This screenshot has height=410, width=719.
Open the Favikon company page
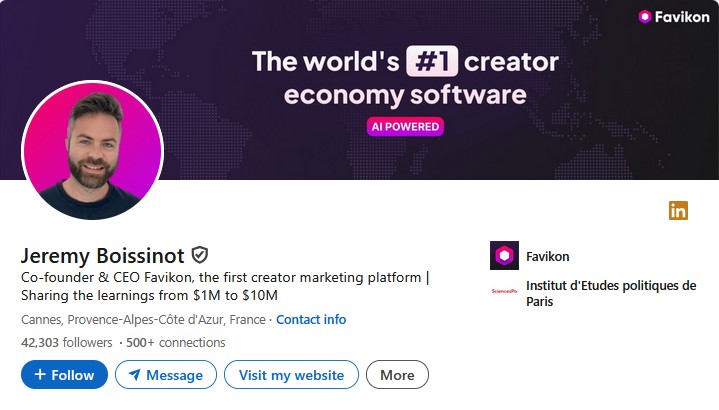548,256
